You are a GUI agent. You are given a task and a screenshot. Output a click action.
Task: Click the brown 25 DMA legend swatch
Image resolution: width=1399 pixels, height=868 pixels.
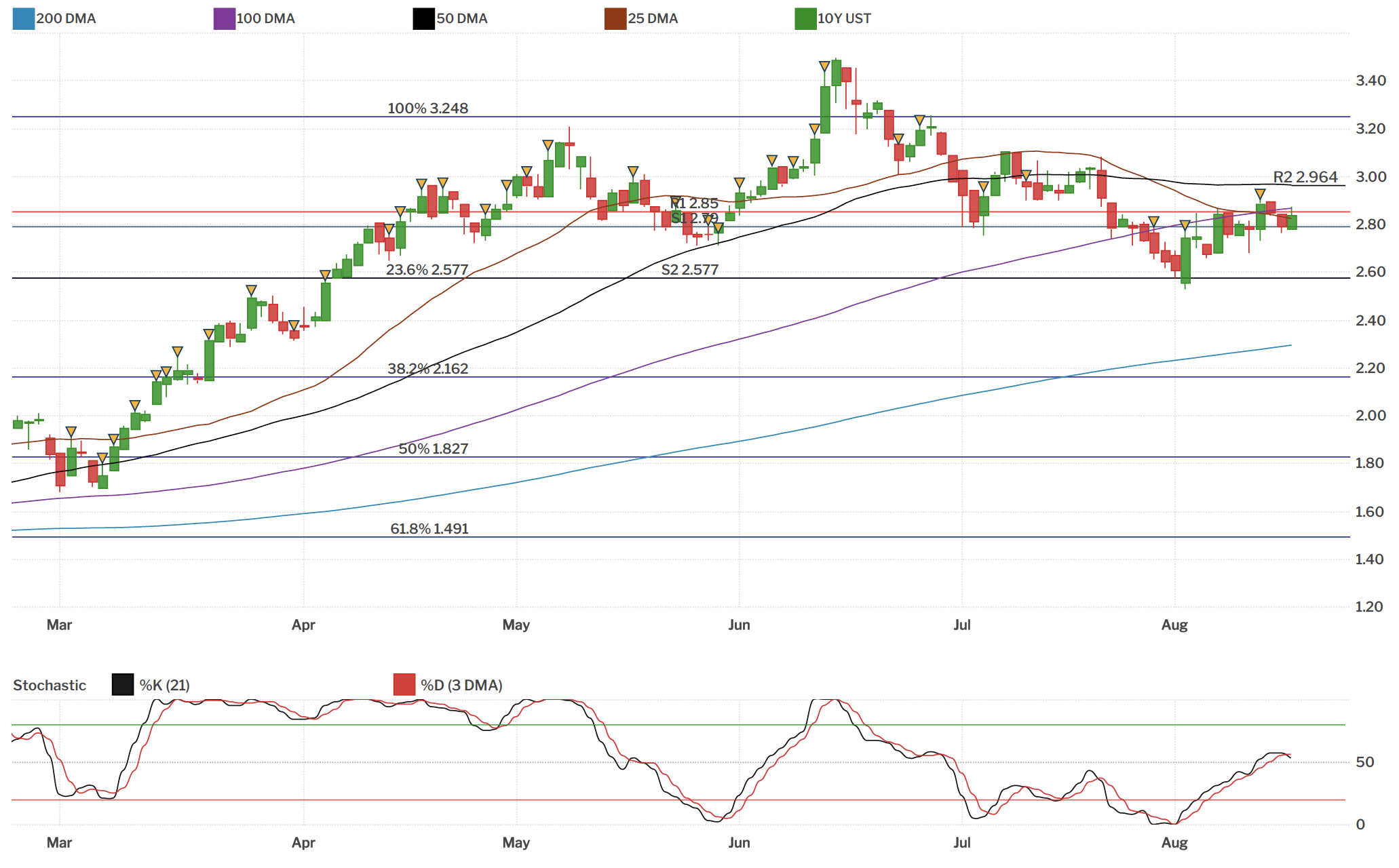point(615,18)
